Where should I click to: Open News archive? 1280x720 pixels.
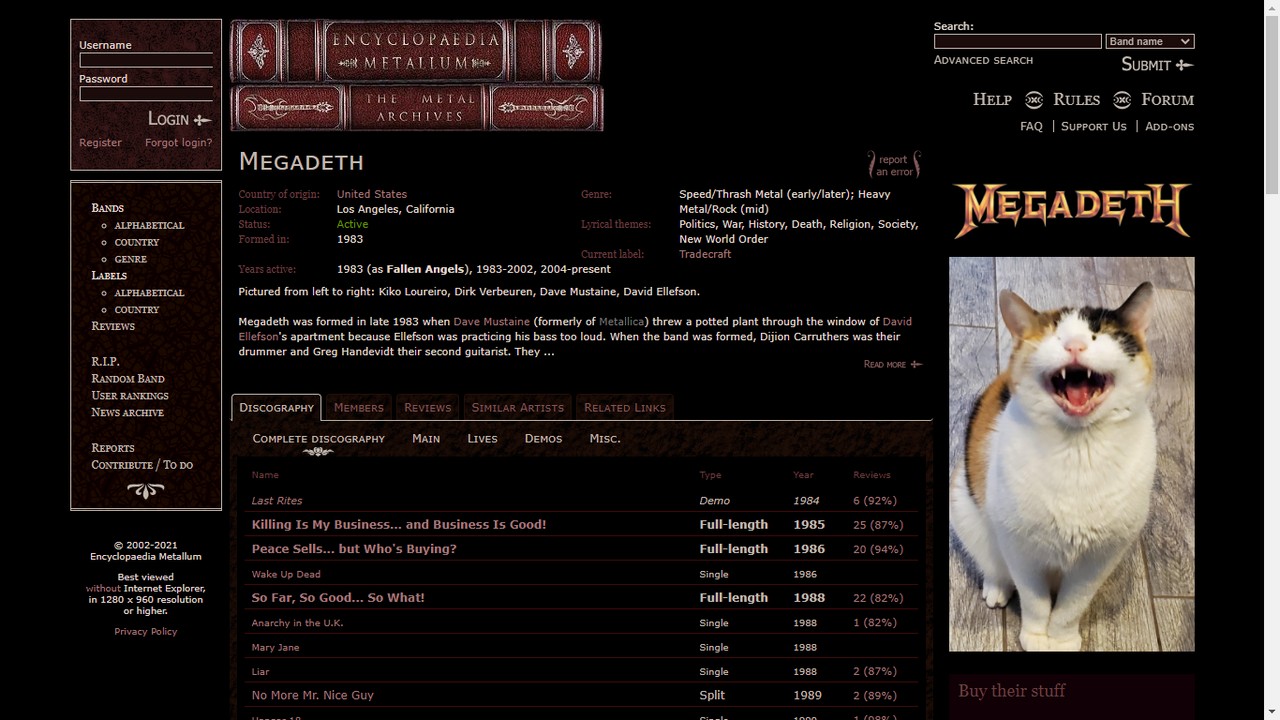point(127,413)
